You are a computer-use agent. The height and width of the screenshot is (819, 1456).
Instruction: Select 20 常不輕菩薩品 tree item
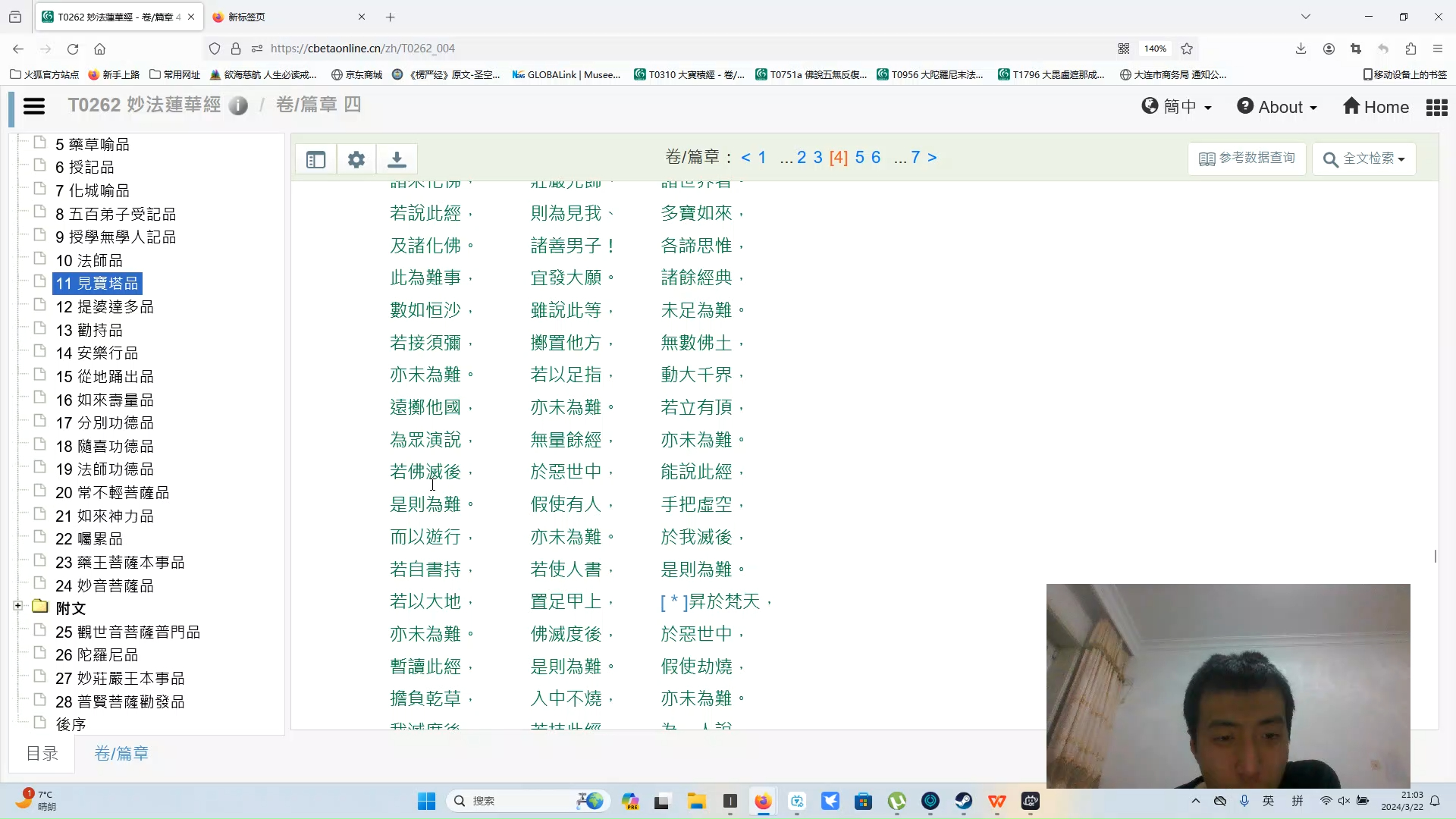coord(112,493)
